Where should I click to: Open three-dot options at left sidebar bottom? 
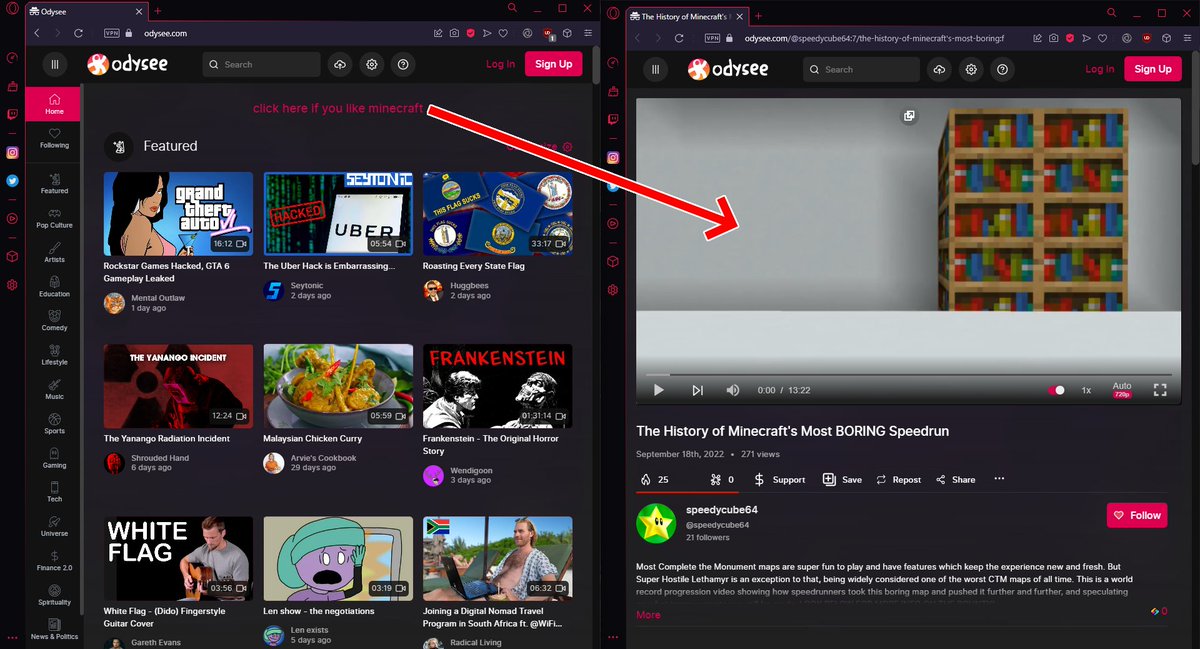(x=12, y=636)
